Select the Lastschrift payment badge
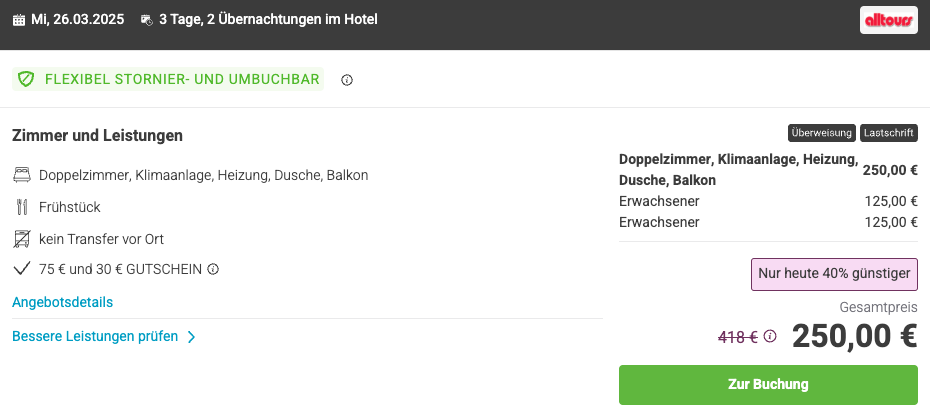 888,133
